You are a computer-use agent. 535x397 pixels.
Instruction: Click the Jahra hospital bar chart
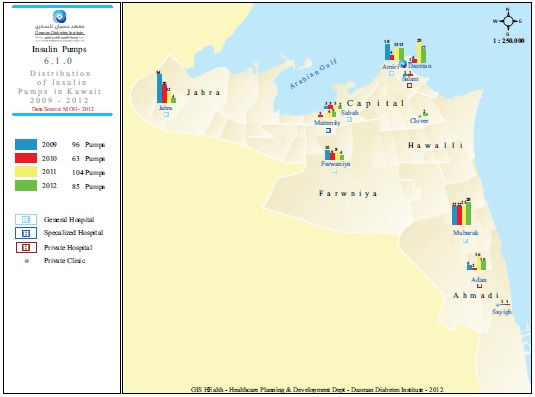[x=166, y=87]
